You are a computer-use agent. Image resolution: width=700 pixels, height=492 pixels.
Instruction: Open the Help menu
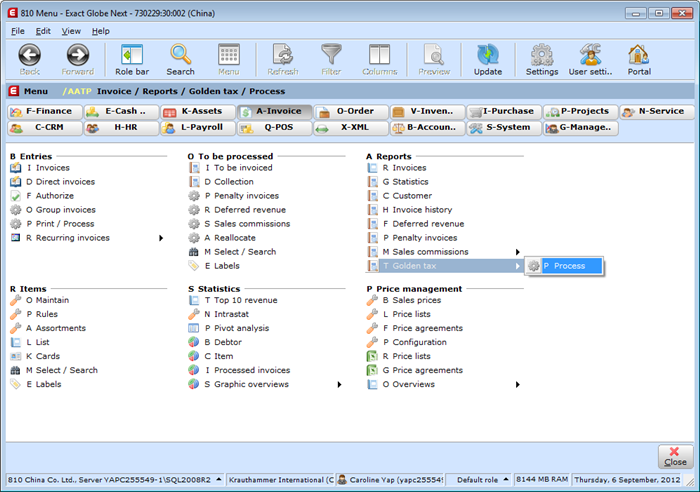(x=100, y=31)
